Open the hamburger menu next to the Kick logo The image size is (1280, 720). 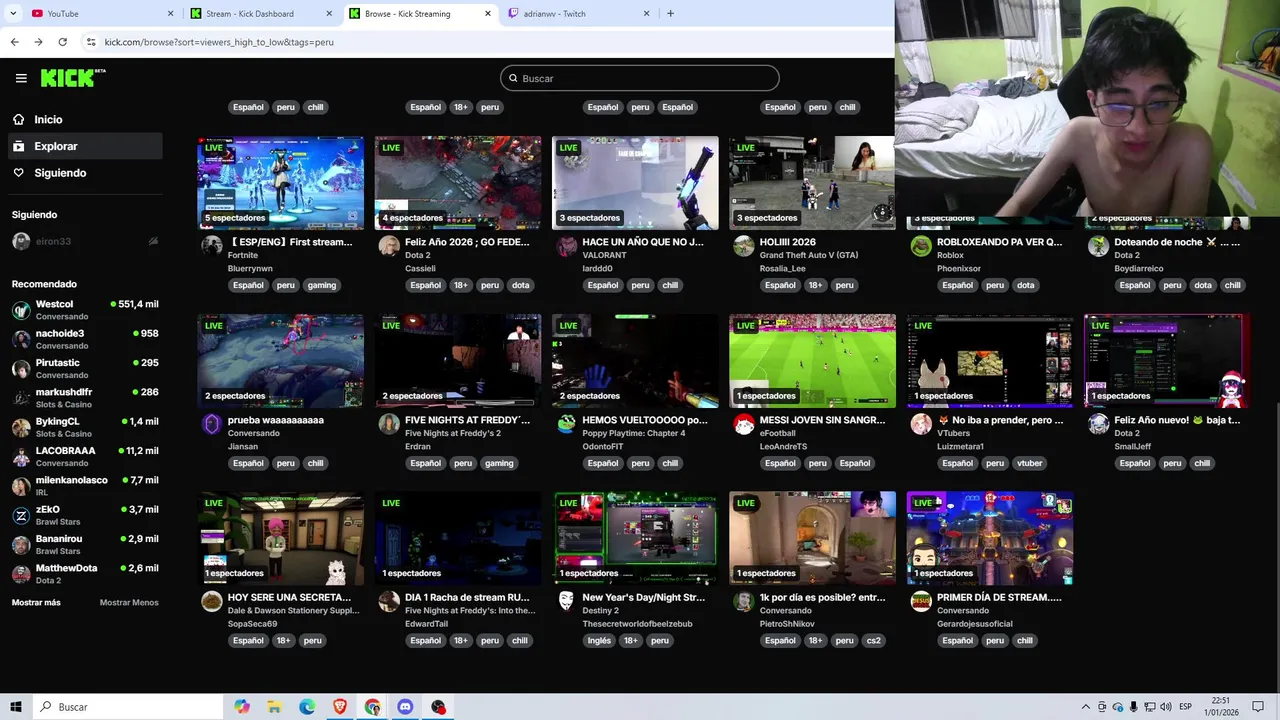click(21, 78)
